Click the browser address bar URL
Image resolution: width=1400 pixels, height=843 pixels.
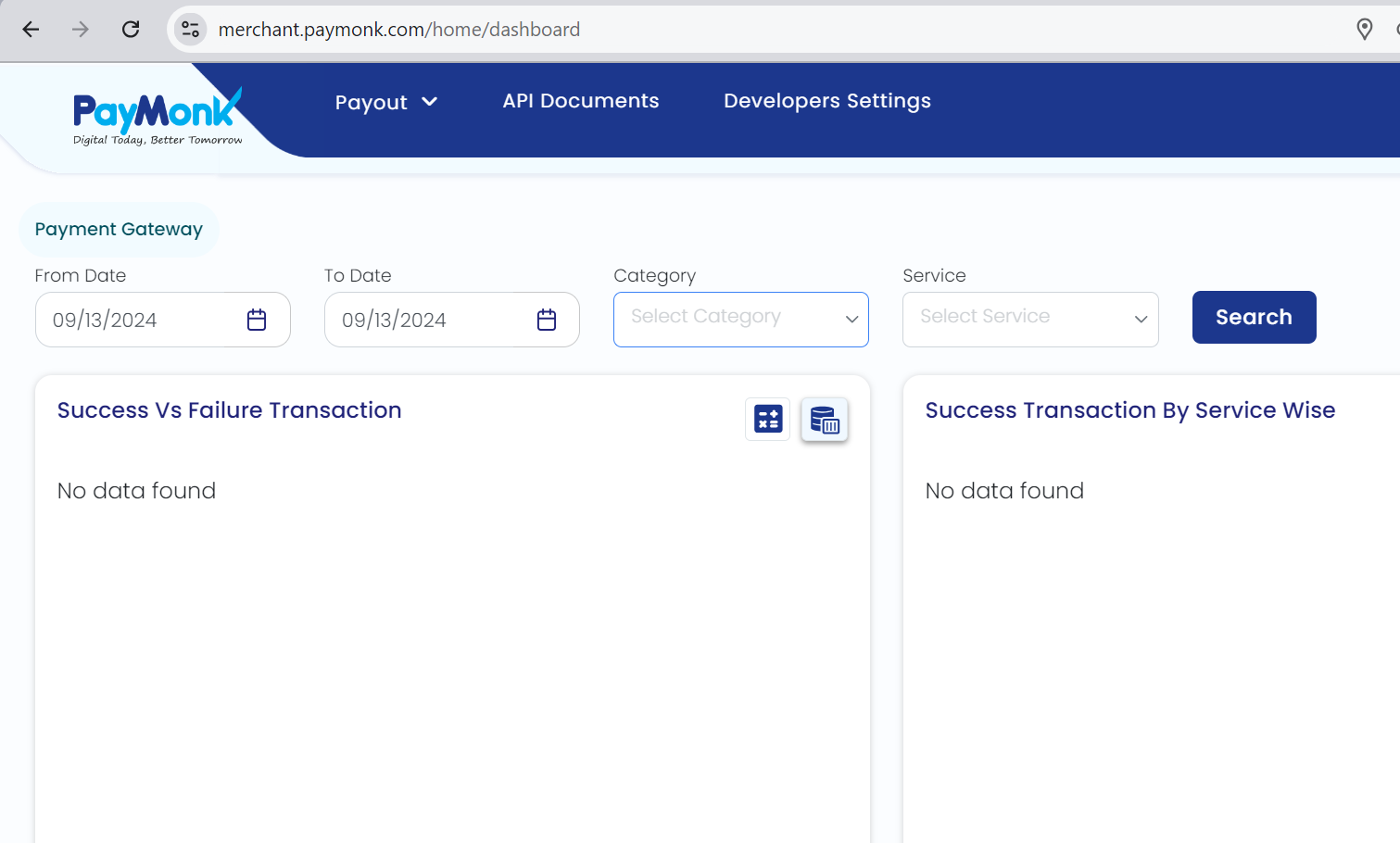coord(399,30)
